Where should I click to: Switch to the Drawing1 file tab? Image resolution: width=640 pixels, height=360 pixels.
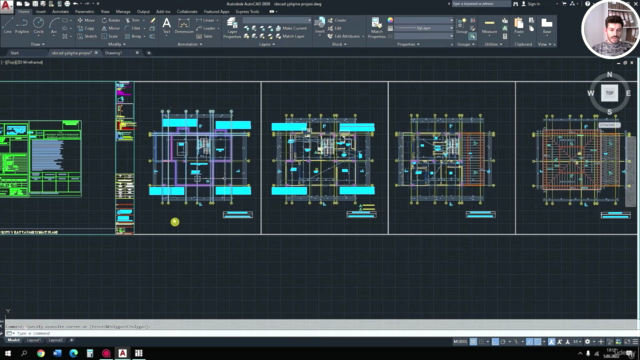pyautogui.click(x=114, y=53)
